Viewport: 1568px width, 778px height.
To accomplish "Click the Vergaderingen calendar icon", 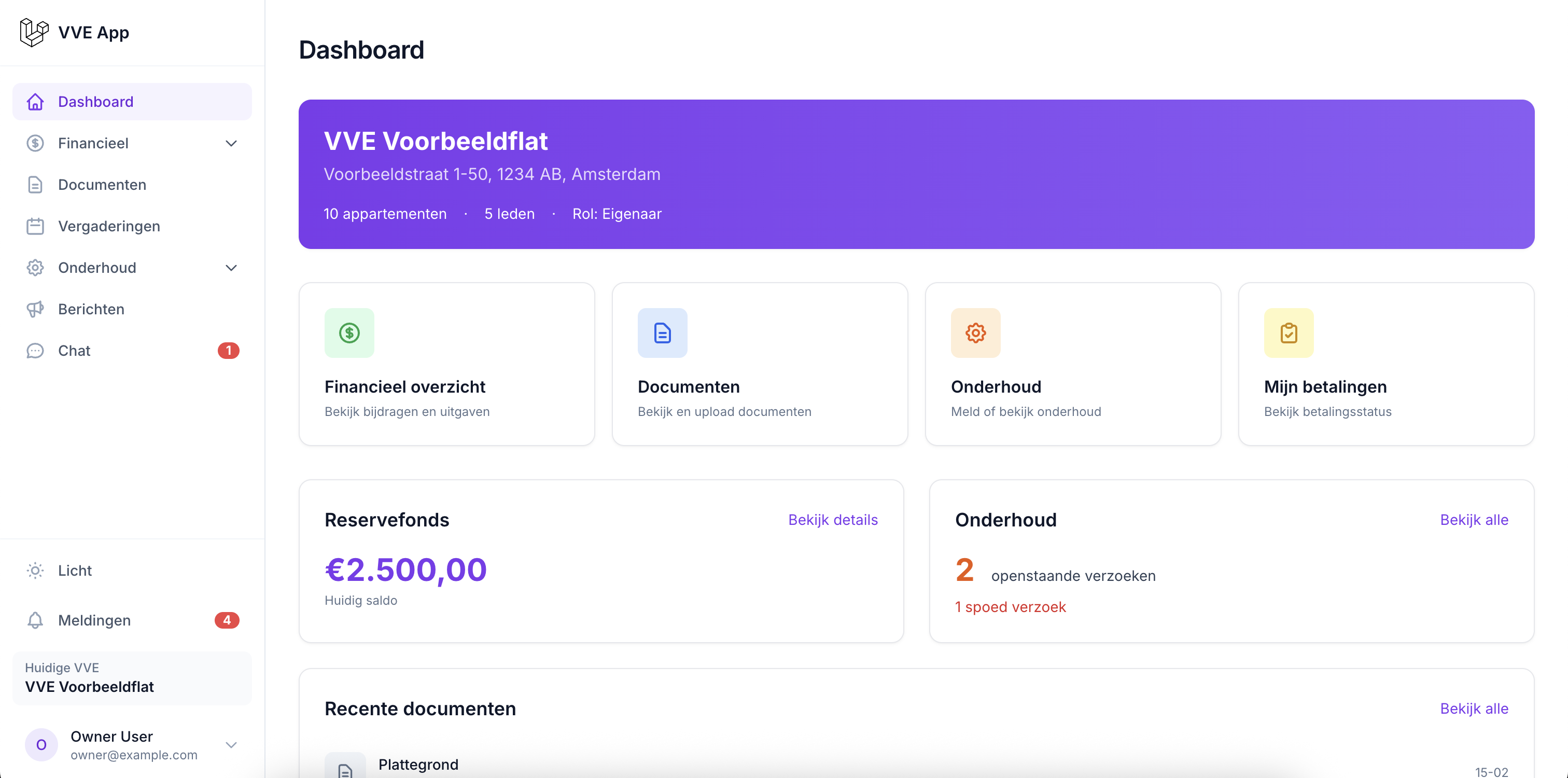I will click(35, 226).
